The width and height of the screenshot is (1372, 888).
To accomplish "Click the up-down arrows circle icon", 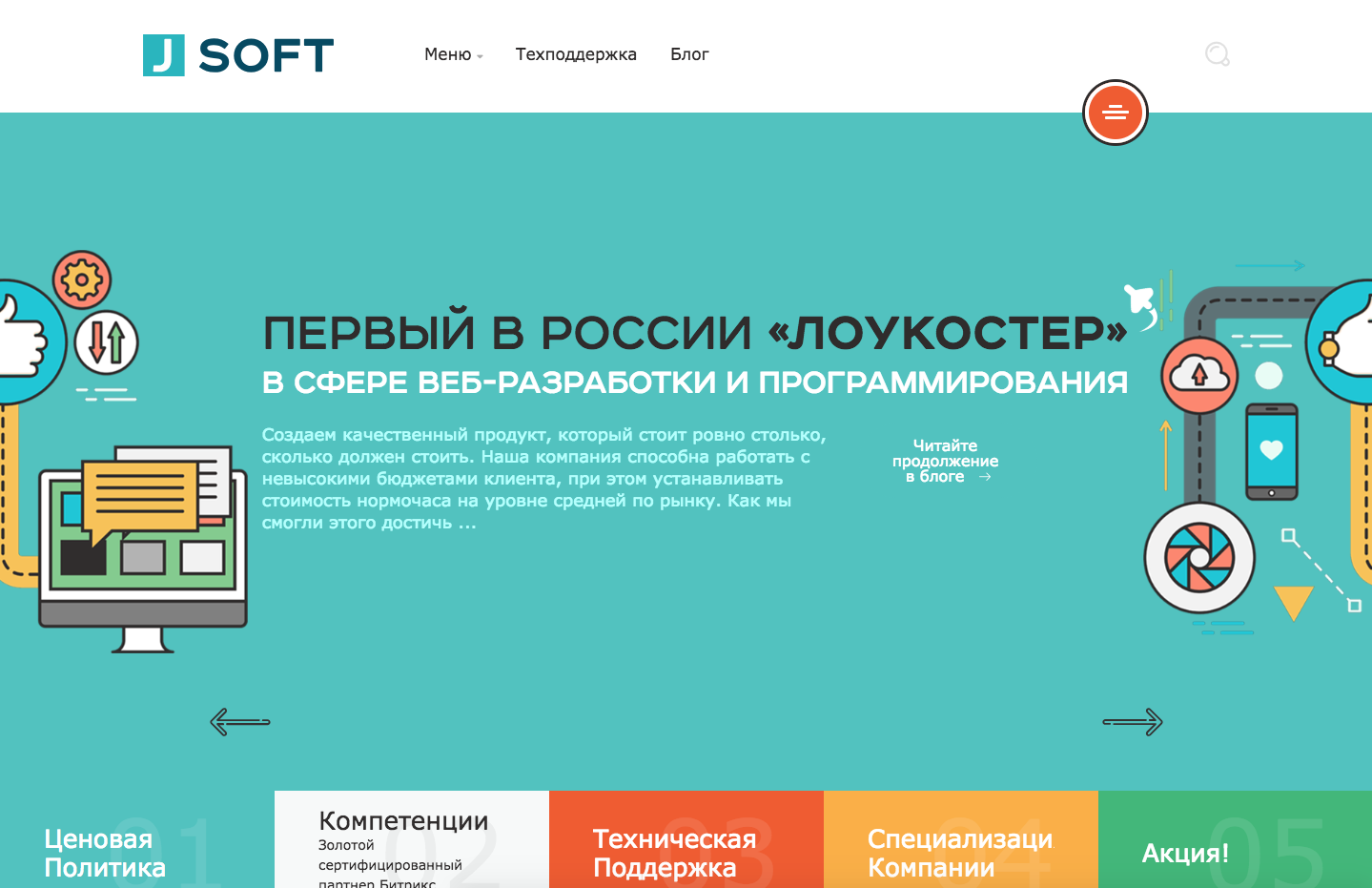I will [107, 342].
